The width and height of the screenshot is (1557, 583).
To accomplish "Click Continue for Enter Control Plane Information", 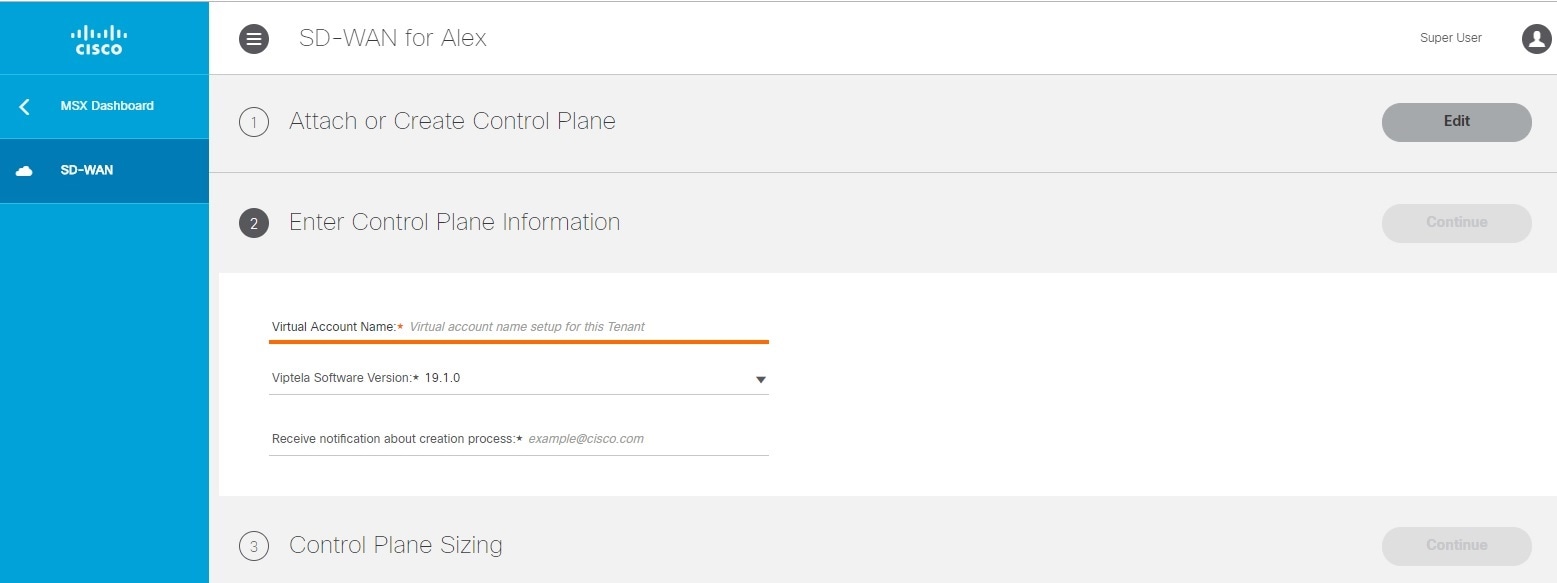I will 1456,223.
